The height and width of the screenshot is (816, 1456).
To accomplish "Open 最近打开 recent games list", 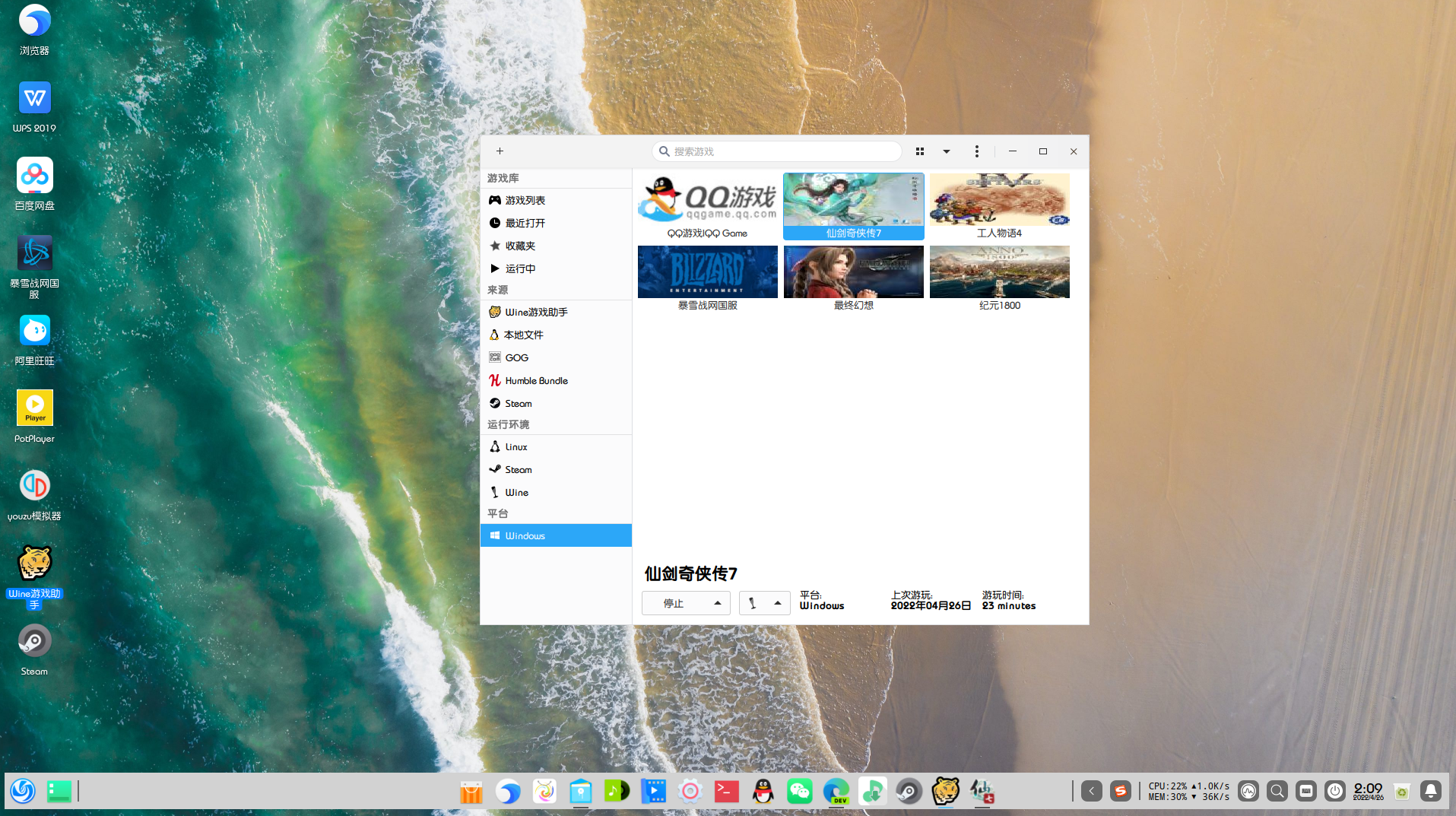I will (x=525, y=223).
